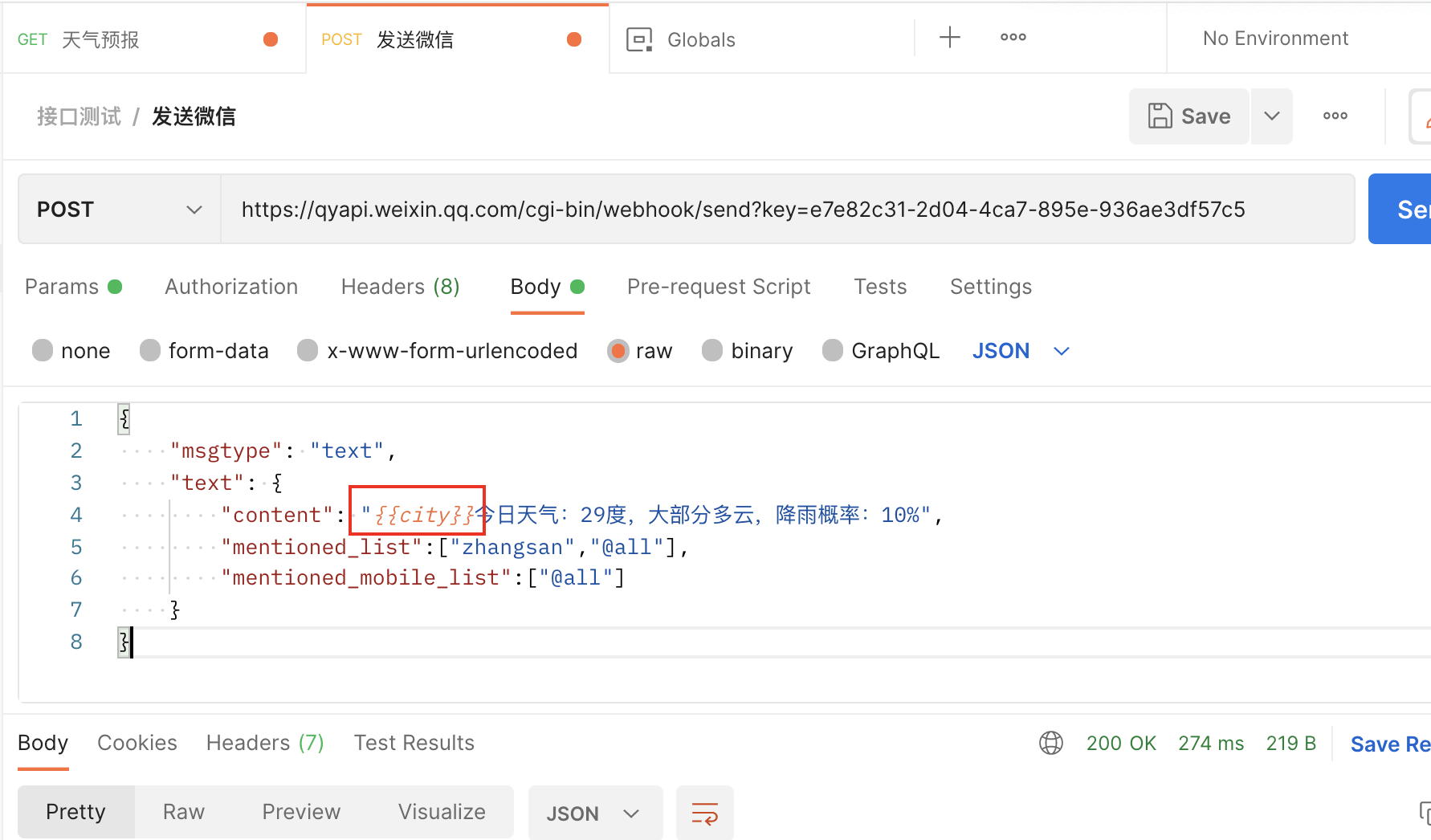Select form-data body type

pos(150,351)
